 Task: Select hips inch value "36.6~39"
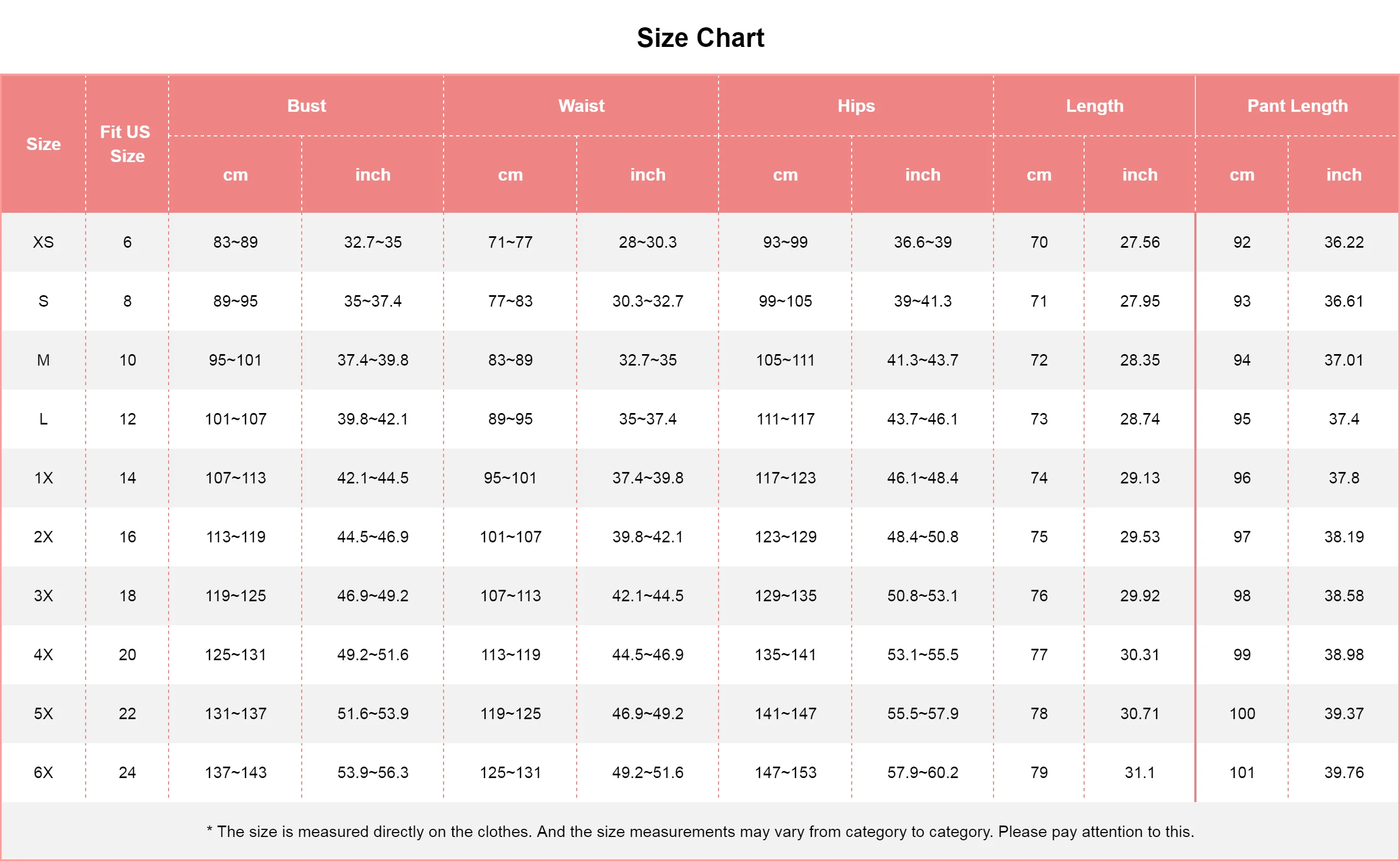tap(923, 243)
